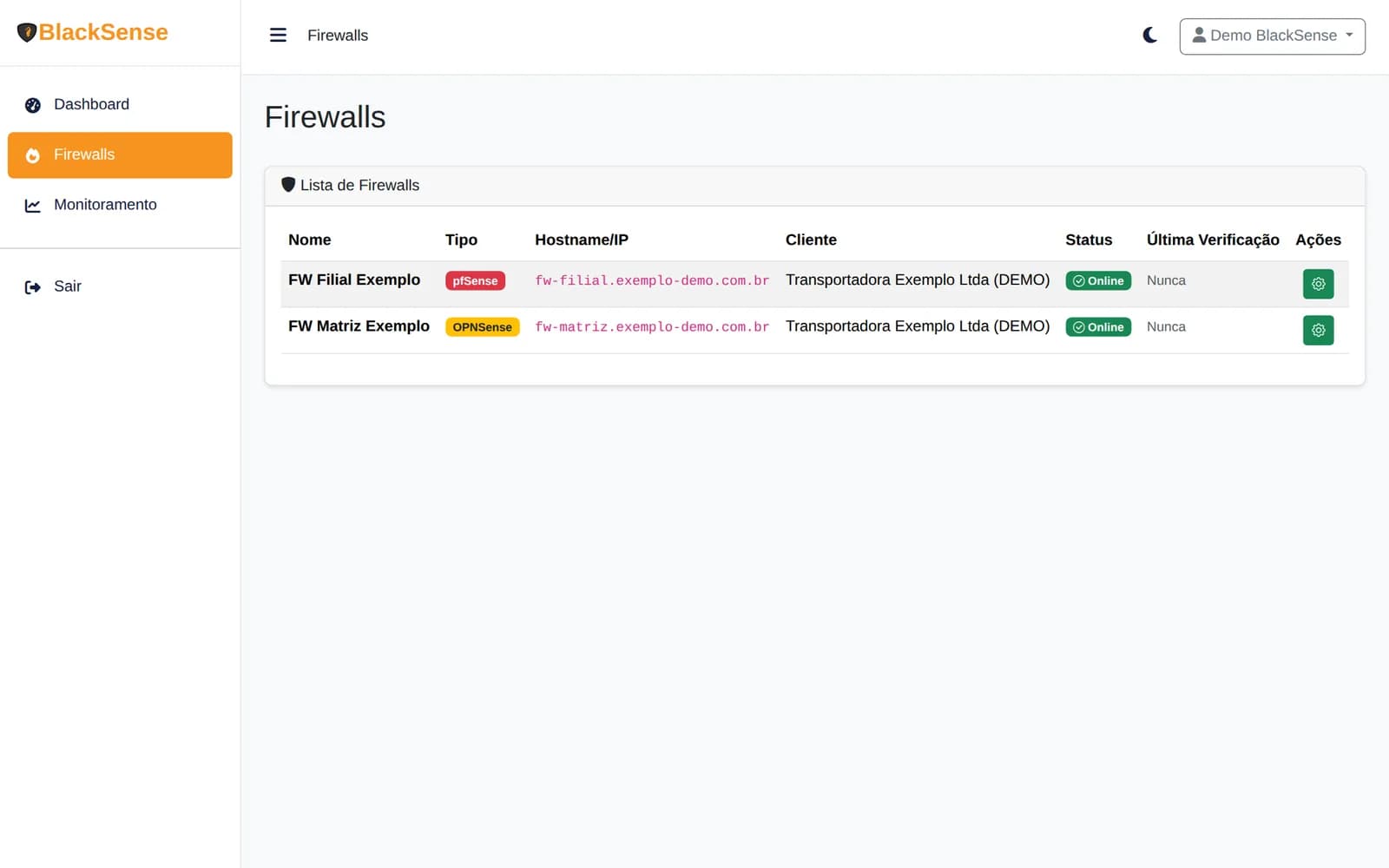
Task: Go to Monitoramento in the sidebar
Action: point(120,205)
